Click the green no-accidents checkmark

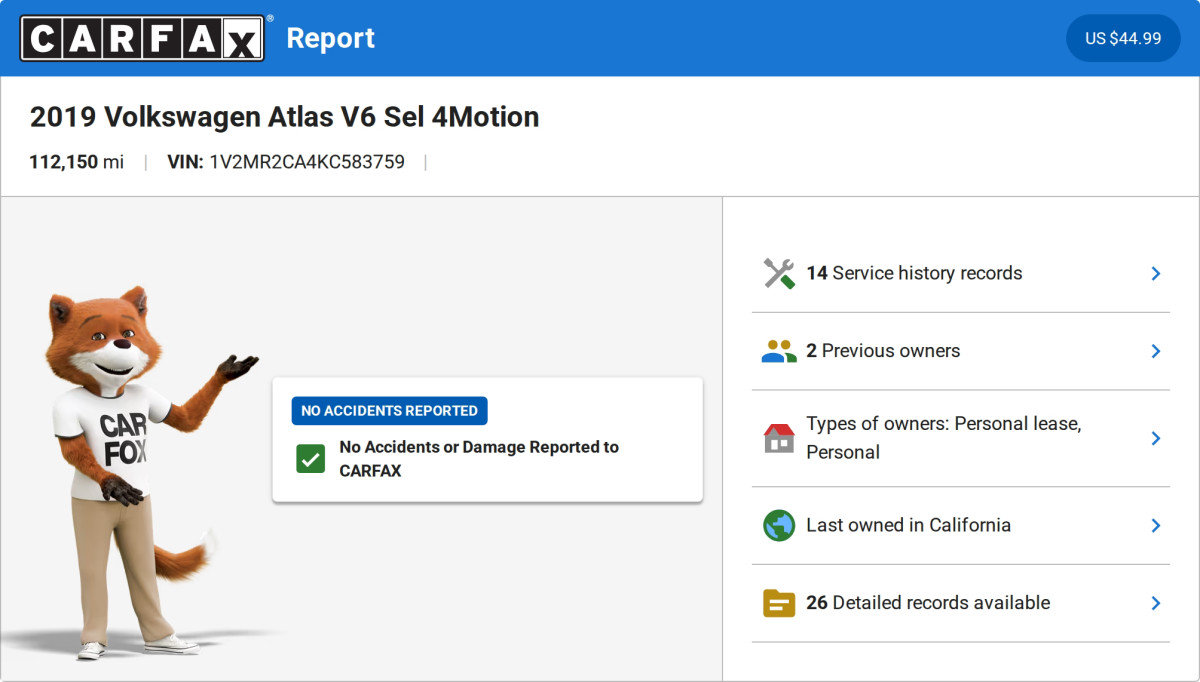pyautogui.click(x=311, y=459)
